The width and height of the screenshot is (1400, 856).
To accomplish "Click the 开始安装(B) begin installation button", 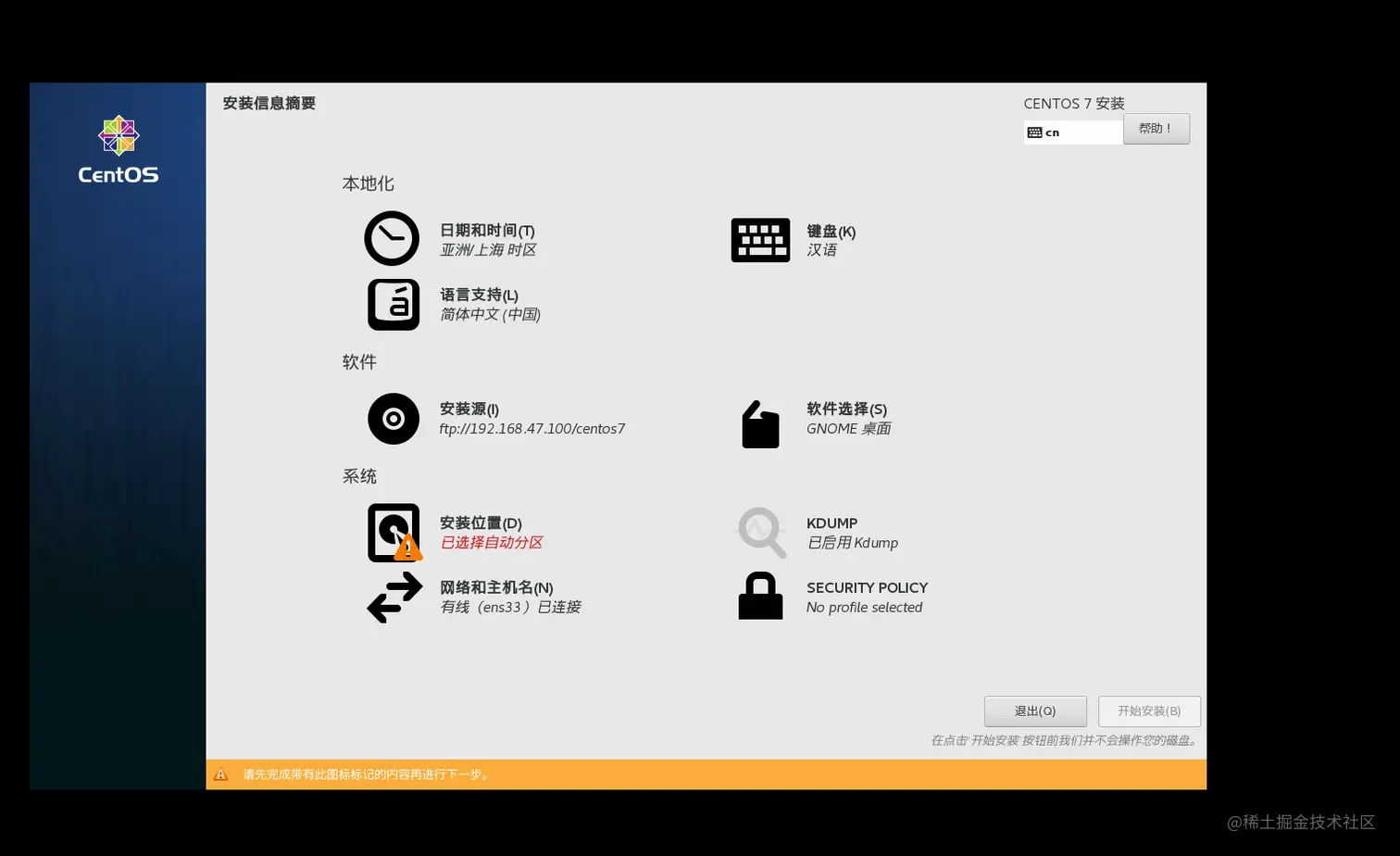I will [x=1149, y=711].
